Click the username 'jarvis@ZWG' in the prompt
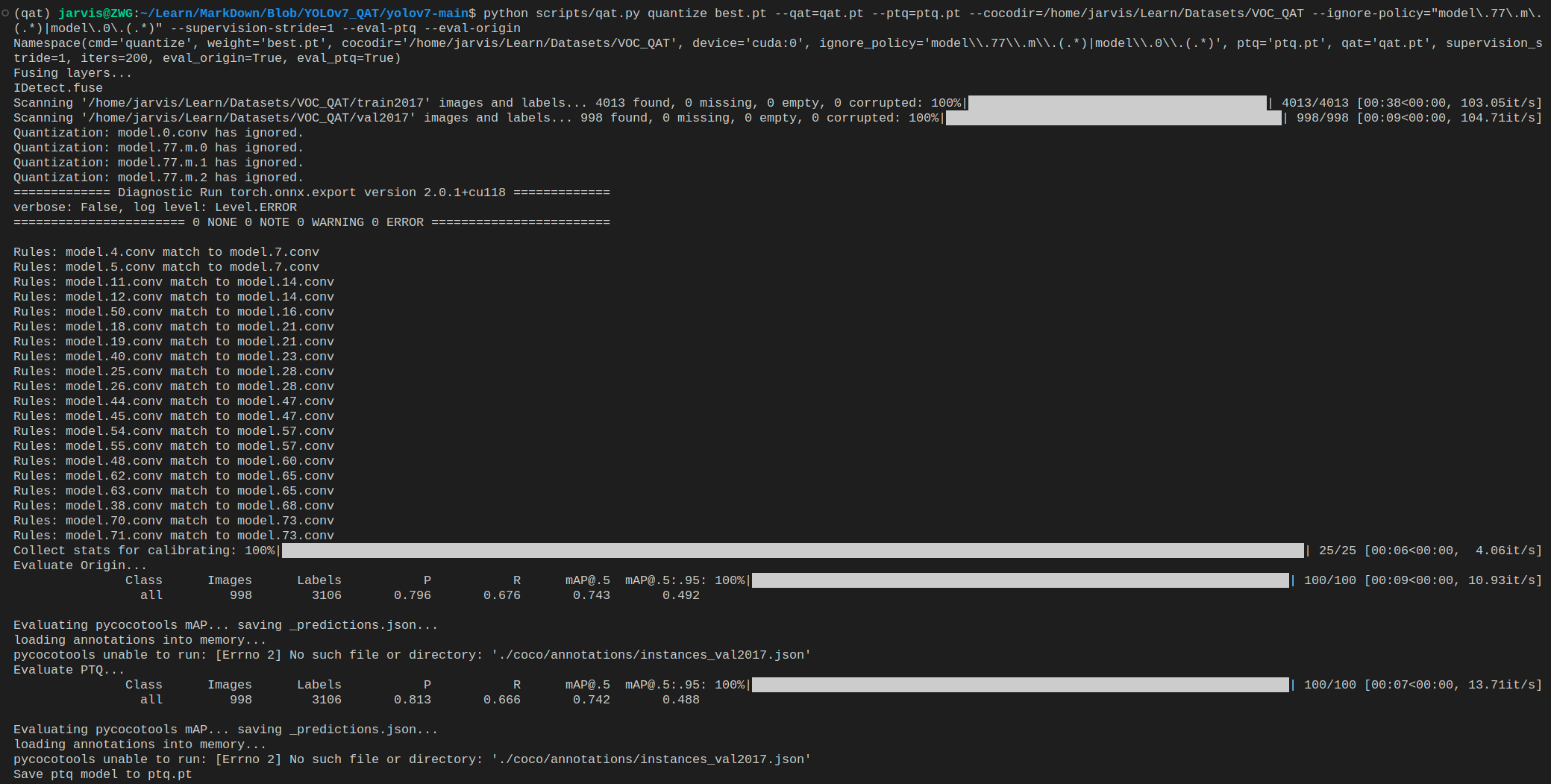1551x784 pixels. [95, 13]
